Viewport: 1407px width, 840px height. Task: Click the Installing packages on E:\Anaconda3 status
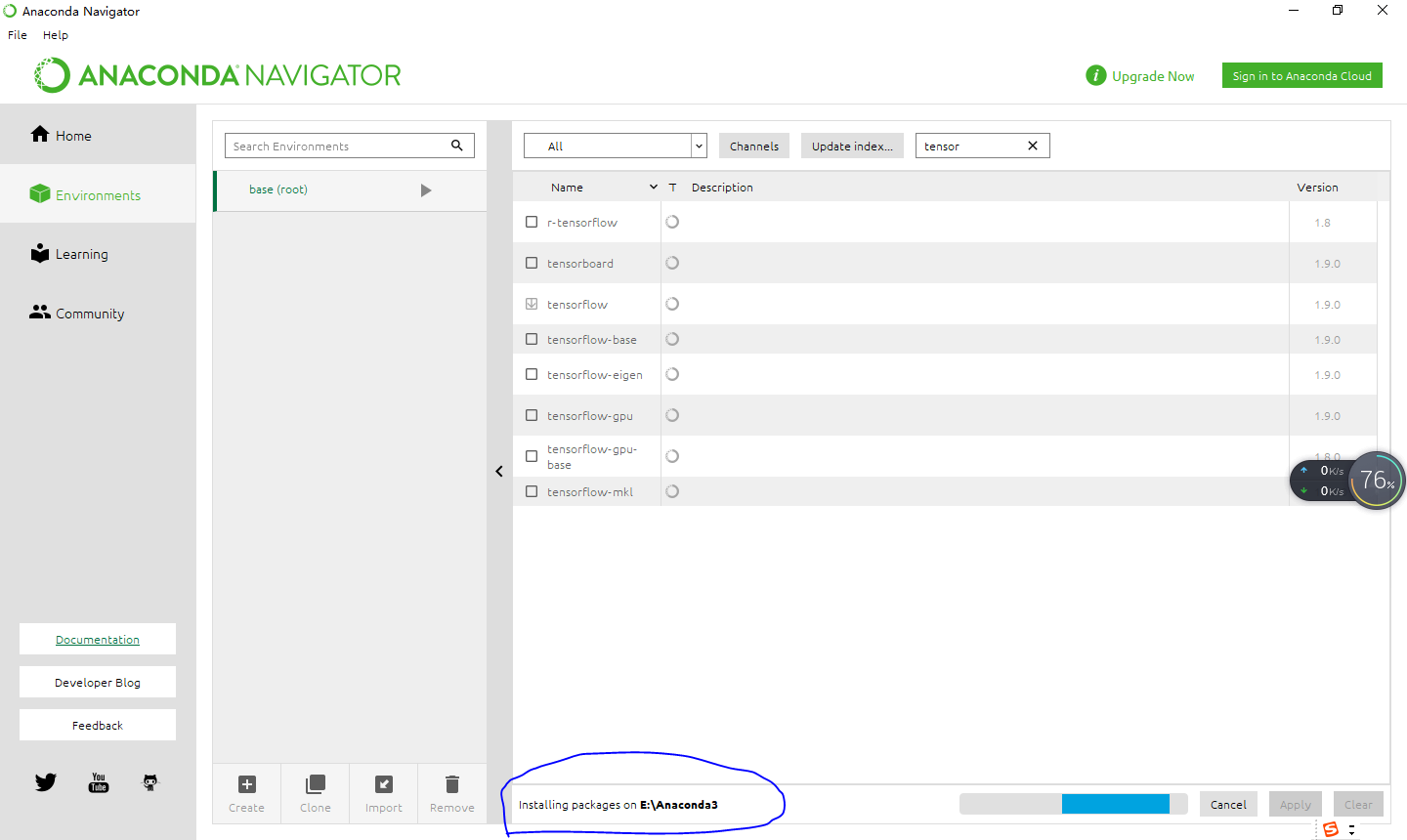coord(618,805)
